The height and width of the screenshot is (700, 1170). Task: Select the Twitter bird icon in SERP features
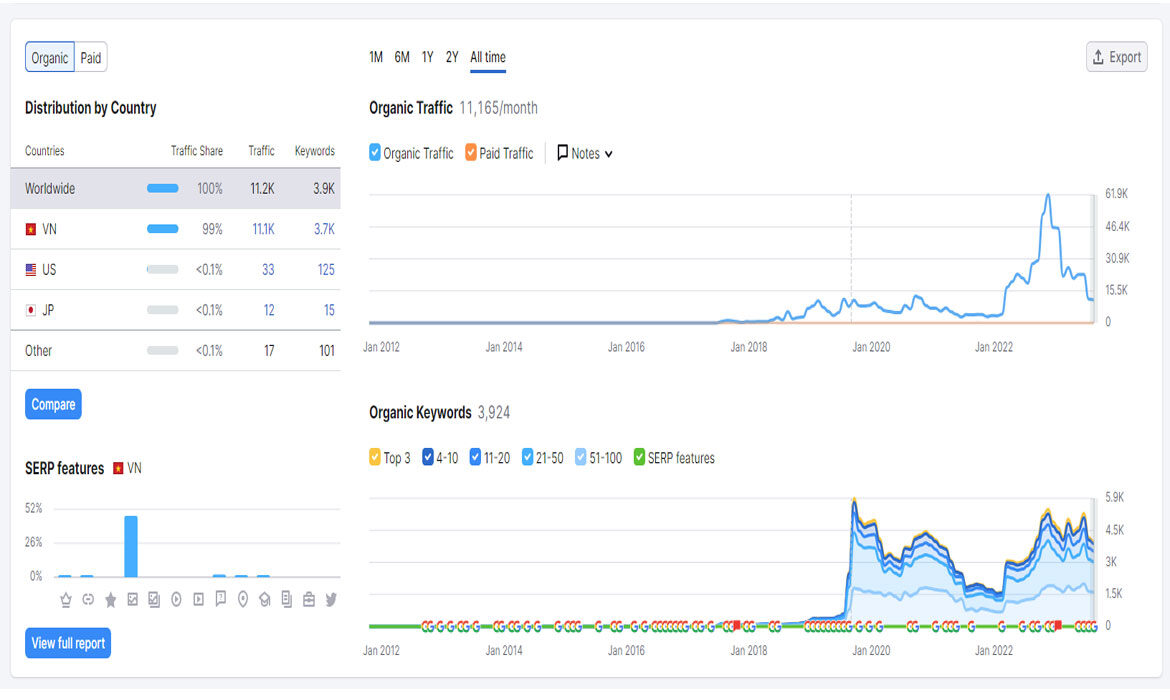pyautogui.click(x=331, y=599)
